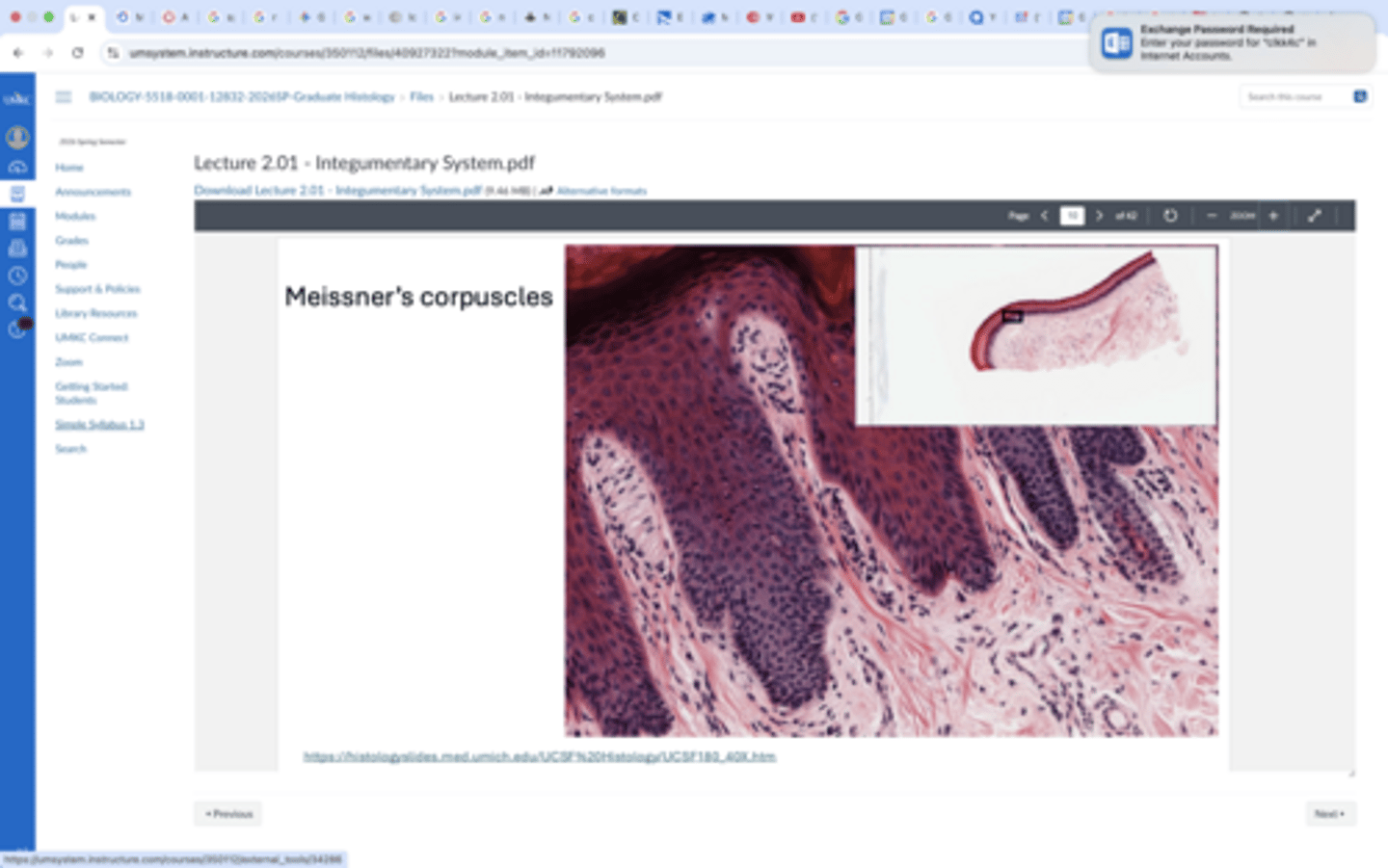Viewport: 1388px width, 868px height.
Task: Open the histologyslides.med.umich.edu link in slide
Action: [x=540, y=756]
